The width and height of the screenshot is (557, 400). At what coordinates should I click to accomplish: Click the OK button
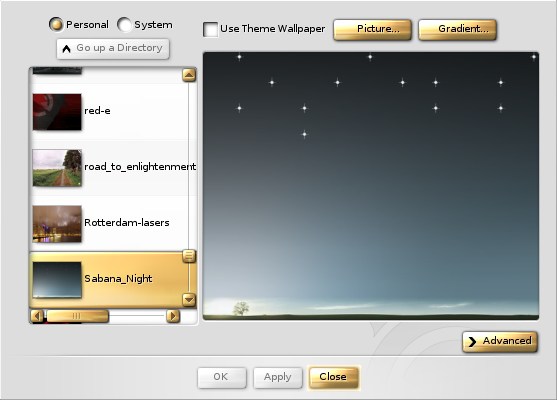coord(222,377)
